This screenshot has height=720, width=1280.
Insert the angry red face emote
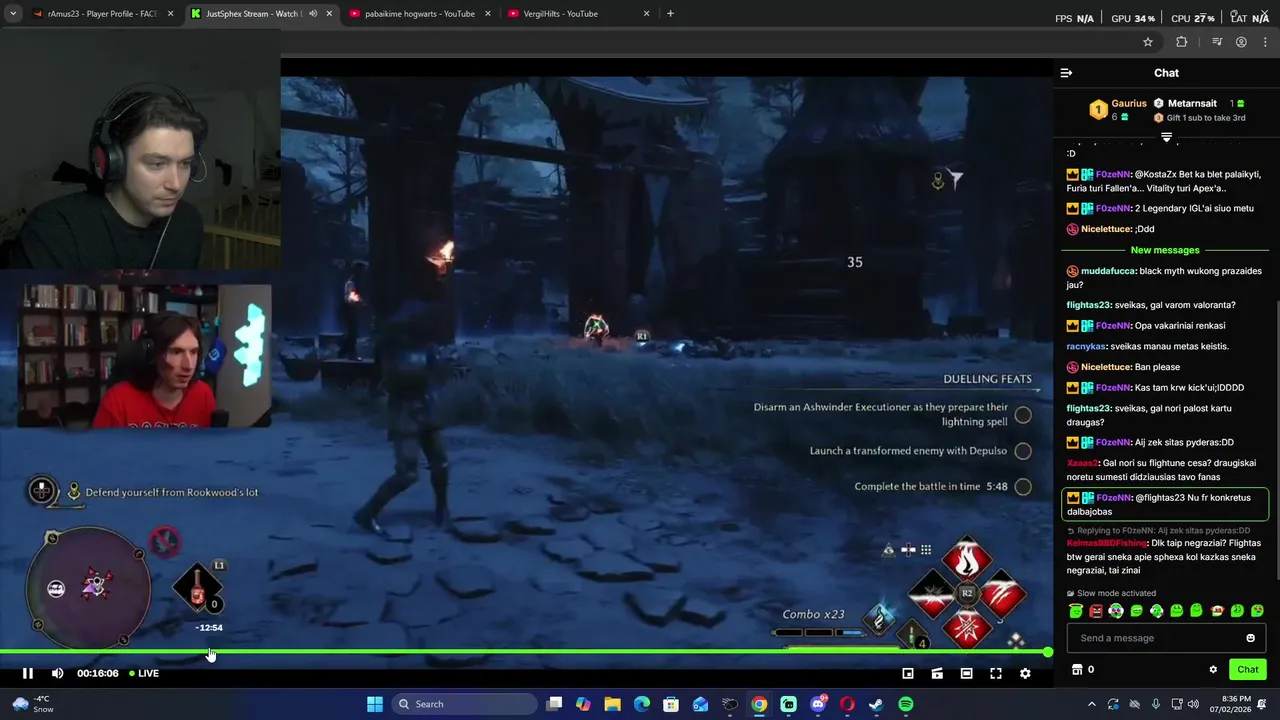click(x=1096, y=611)
